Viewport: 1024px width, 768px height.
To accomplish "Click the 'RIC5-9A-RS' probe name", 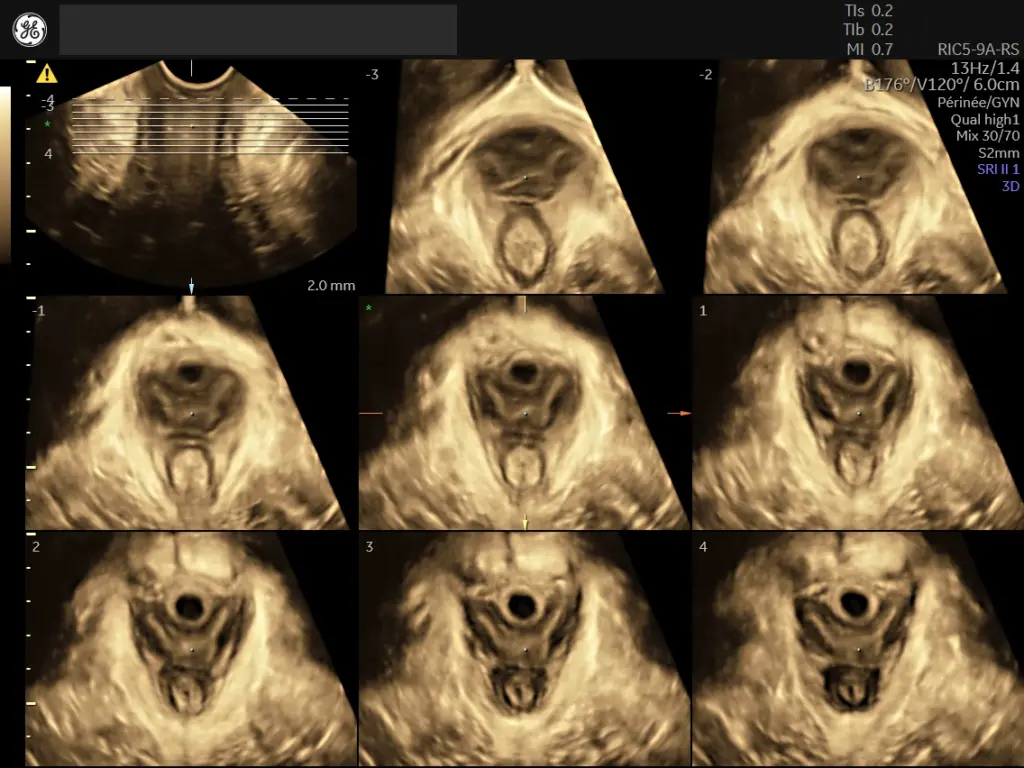I will pyautogui.click(x=978, y=50).
